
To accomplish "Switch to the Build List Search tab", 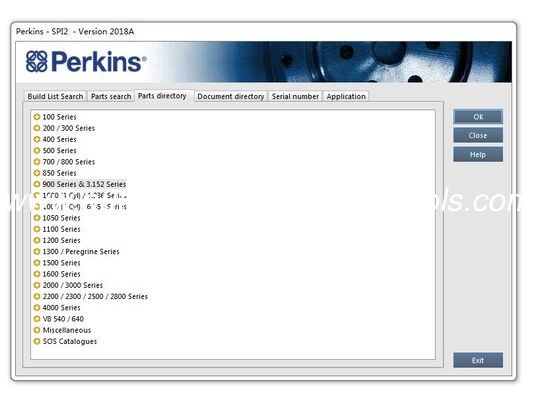I will (x=55, y=96).
